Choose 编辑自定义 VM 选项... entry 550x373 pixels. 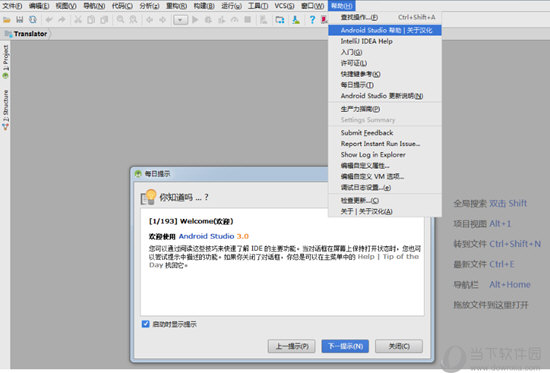(x=385, y=176)
